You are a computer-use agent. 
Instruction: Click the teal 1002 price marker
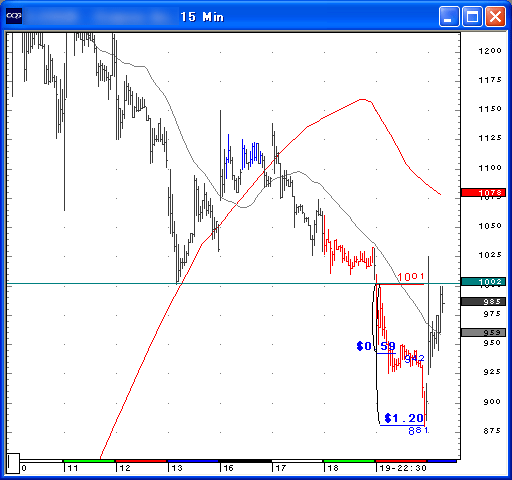click(484, 282)
